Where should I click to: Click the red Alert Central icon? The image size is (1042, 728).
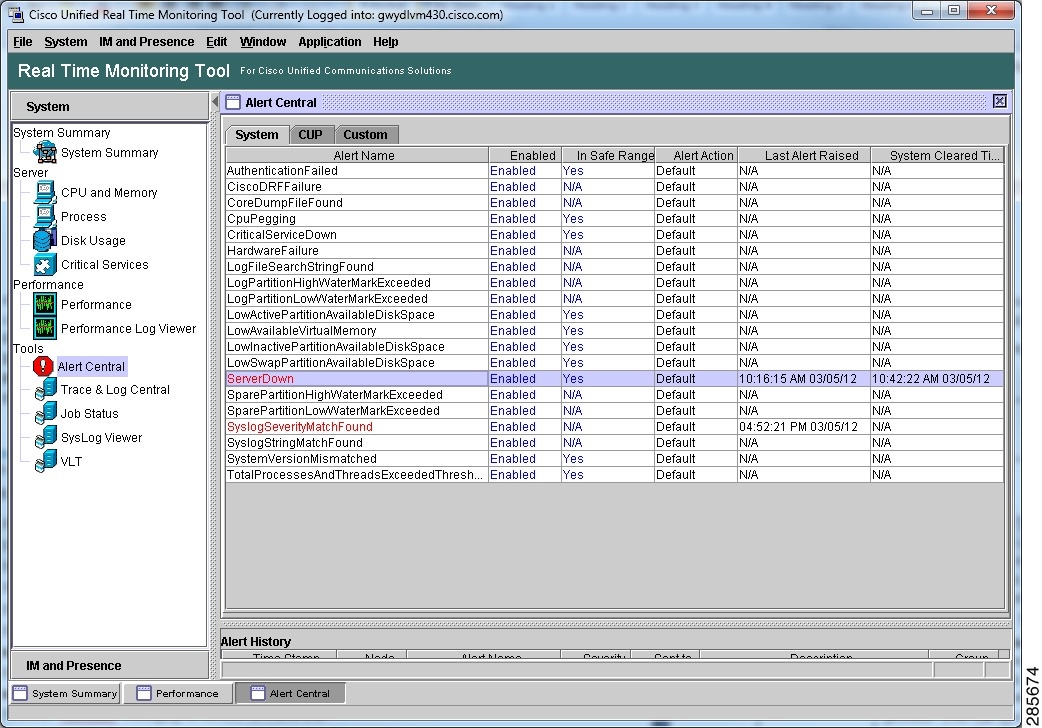click(x=43, y=366)
